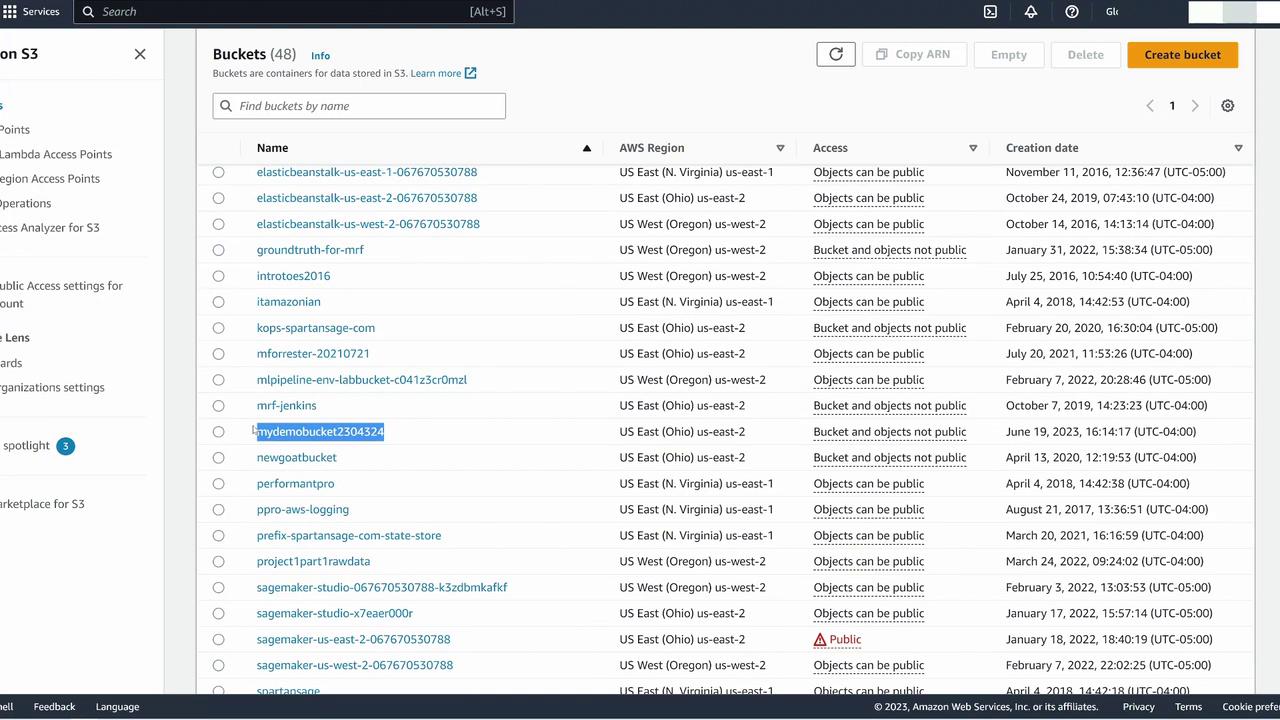Open AWS Organizations settings in sidebar
Image resolution: width=1280 pixels, height=720 pixels.
52,388
